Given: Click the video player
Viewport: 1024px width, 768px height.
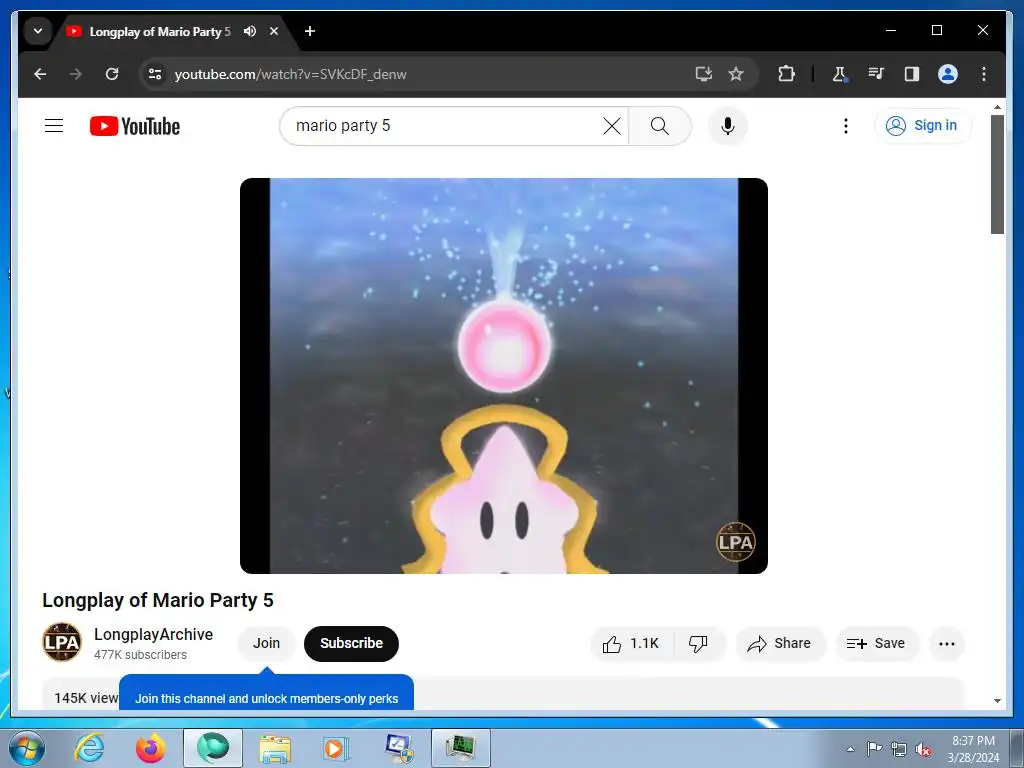Looking at the screenshot, I should (504, 376).
